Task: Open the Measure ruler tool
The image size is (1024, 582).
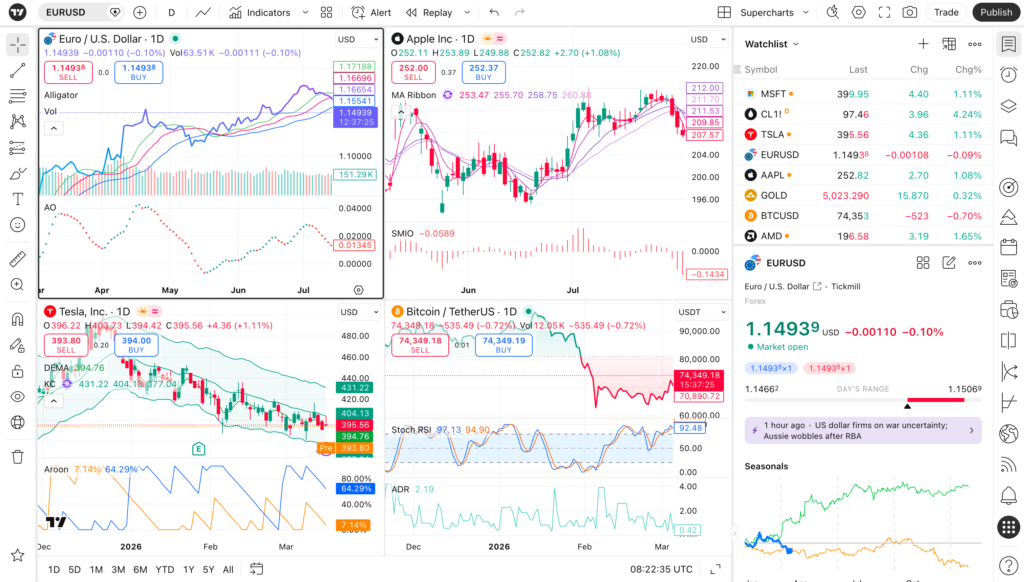Action: coord(15,258)
